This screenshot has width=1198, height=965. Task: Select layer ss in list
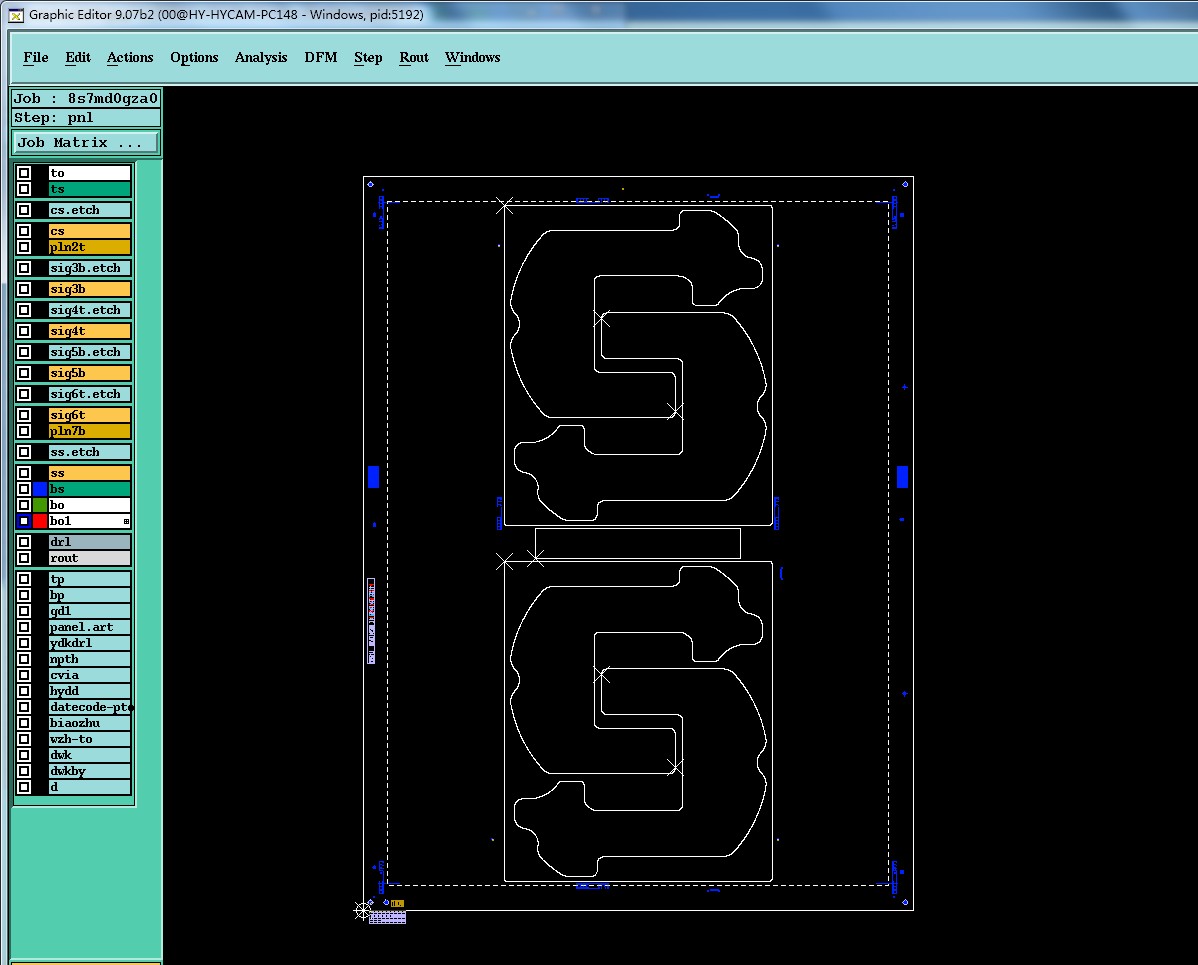pyautogui.click(x=89, y=474)
